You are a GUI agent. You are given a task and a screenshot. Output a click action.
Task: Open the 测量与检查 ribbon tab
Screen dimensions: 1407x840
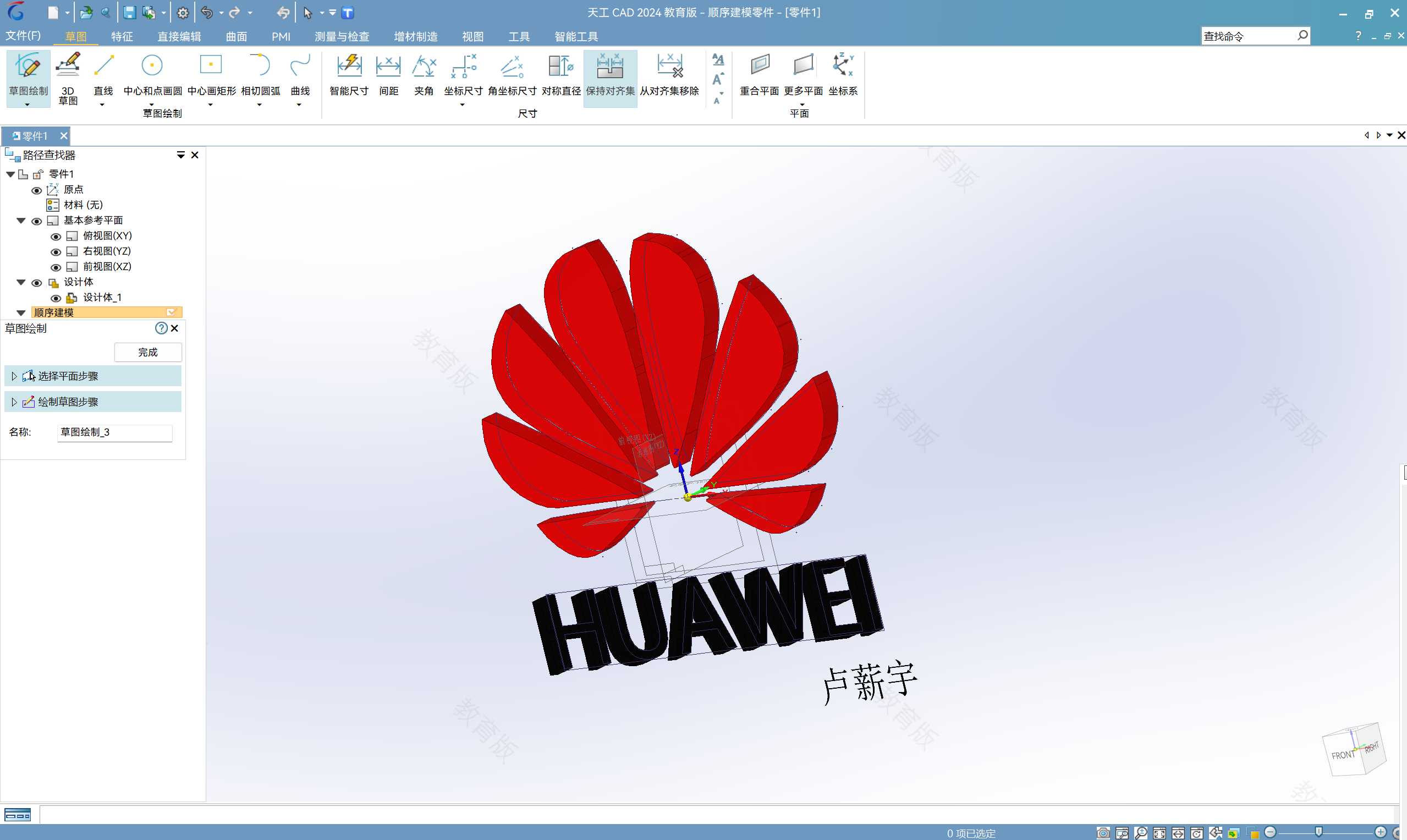pyautogui.click(x=342, y=36)
